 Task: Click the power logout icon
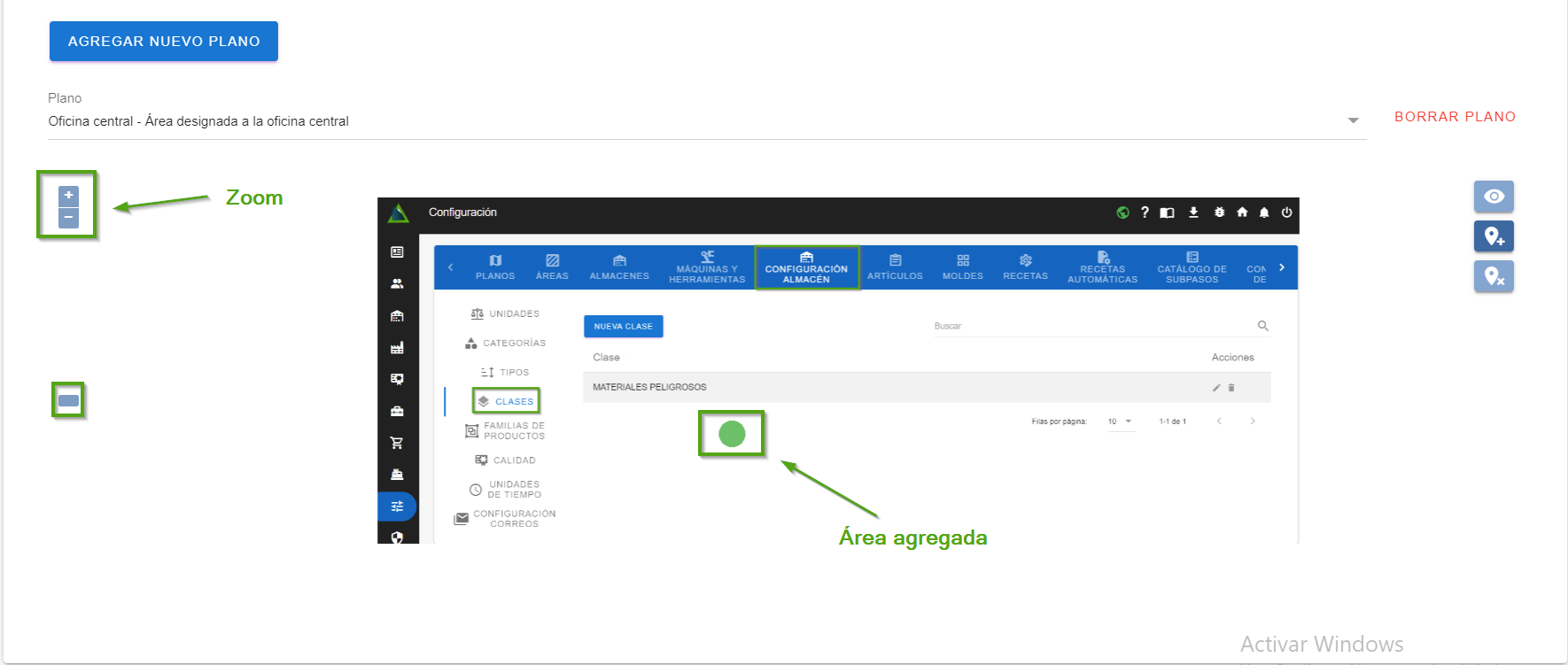[x=1286, y=213]
